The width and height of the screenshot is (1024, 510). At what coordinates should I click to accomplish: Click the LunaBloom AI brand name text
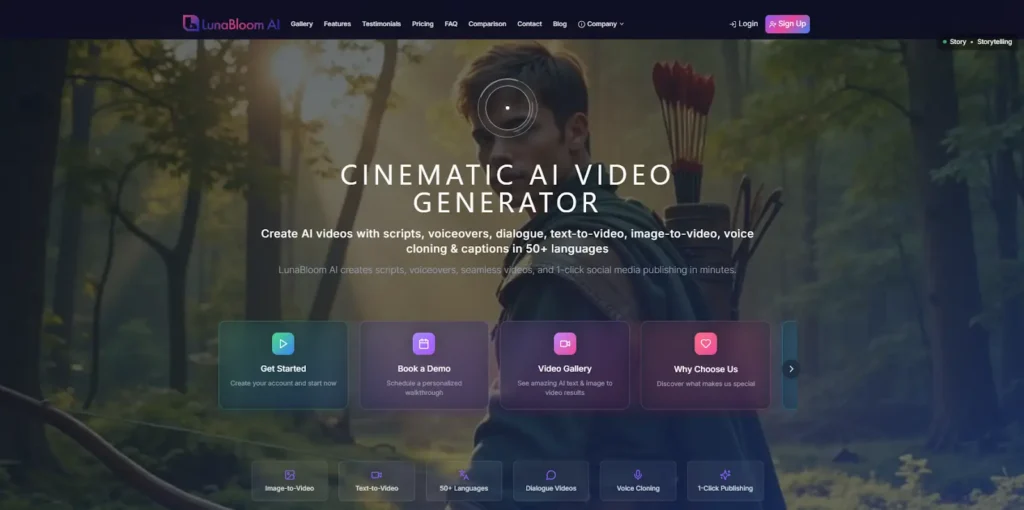pyautogui.click(x=241, y=24)
